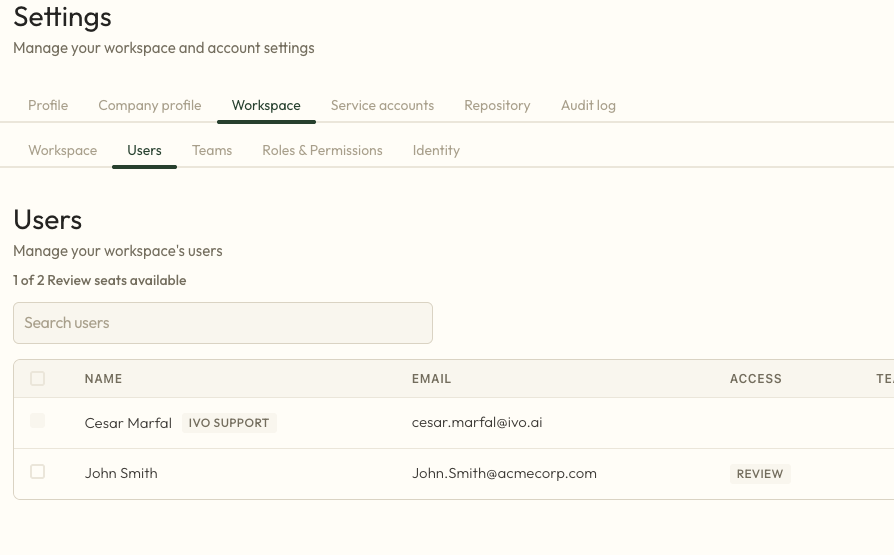This screenshot has height=555, width=894.
Task: Select the top-level Workspace tab beside Company profile
Action: pyautogui.click(x=266, y=105)
